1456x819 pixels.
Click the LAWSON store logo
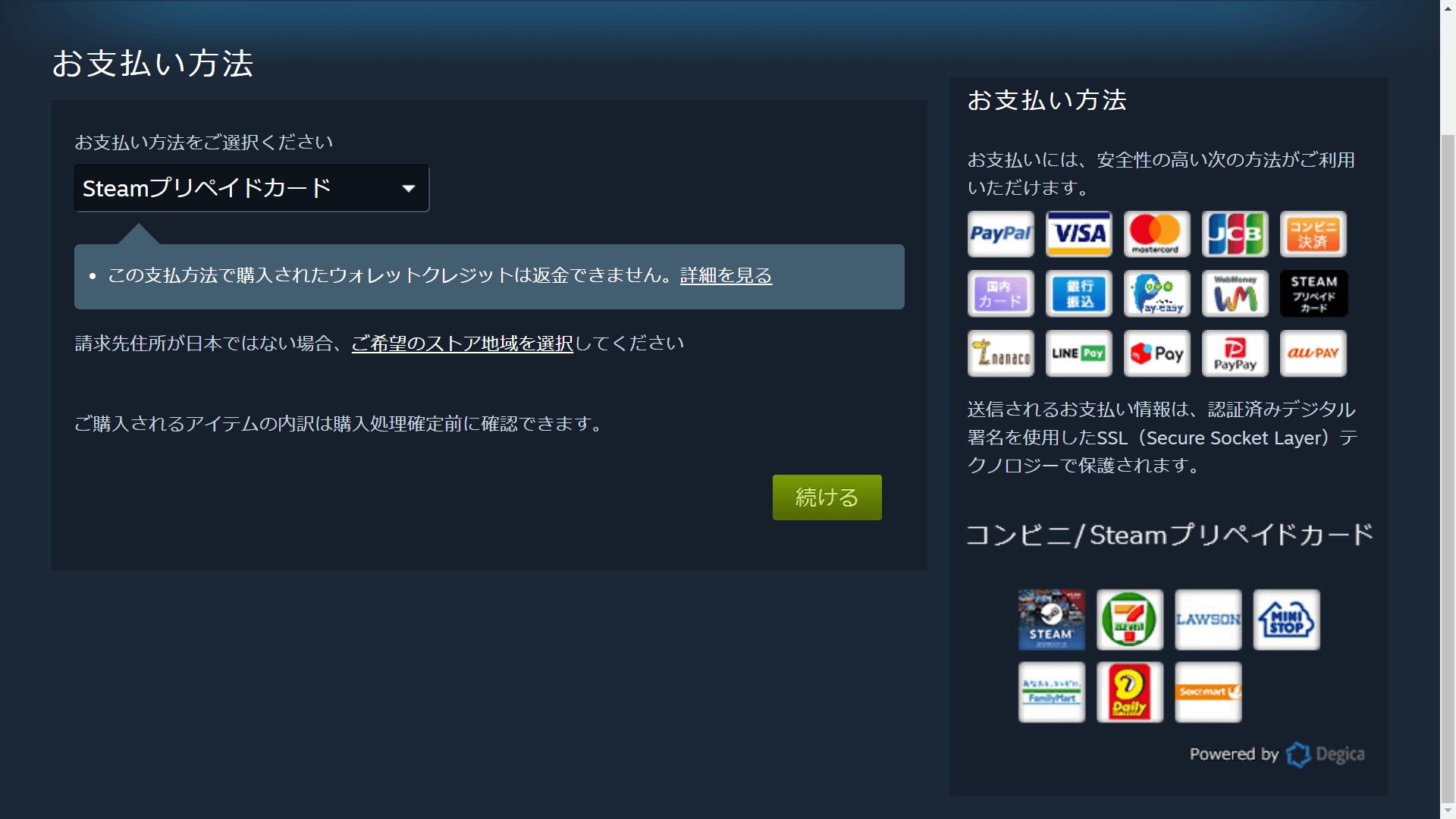point(1208,620)
